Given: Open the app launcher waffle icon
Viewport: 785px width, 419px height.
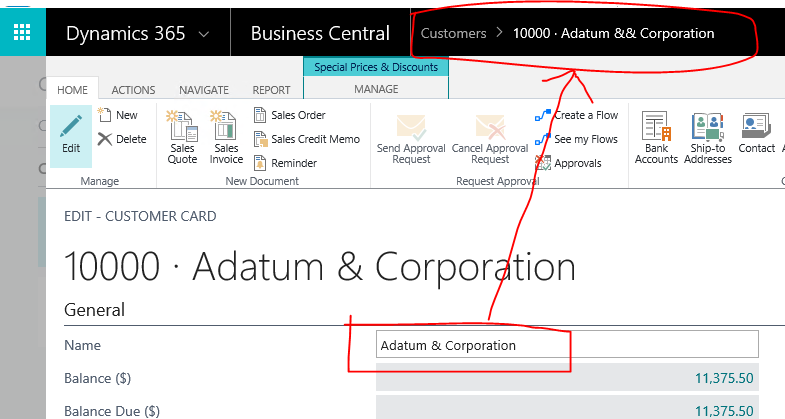Looking at the screenshot, I should pos(22,33).
